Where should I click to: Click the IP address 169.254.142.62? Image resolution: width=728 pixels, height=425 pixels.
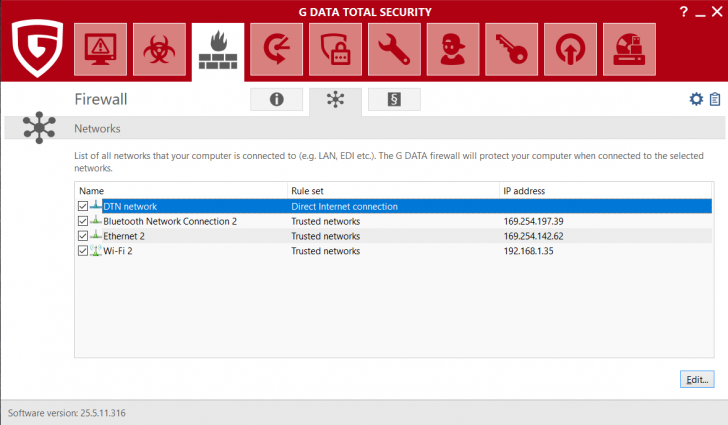pos(533,236)
